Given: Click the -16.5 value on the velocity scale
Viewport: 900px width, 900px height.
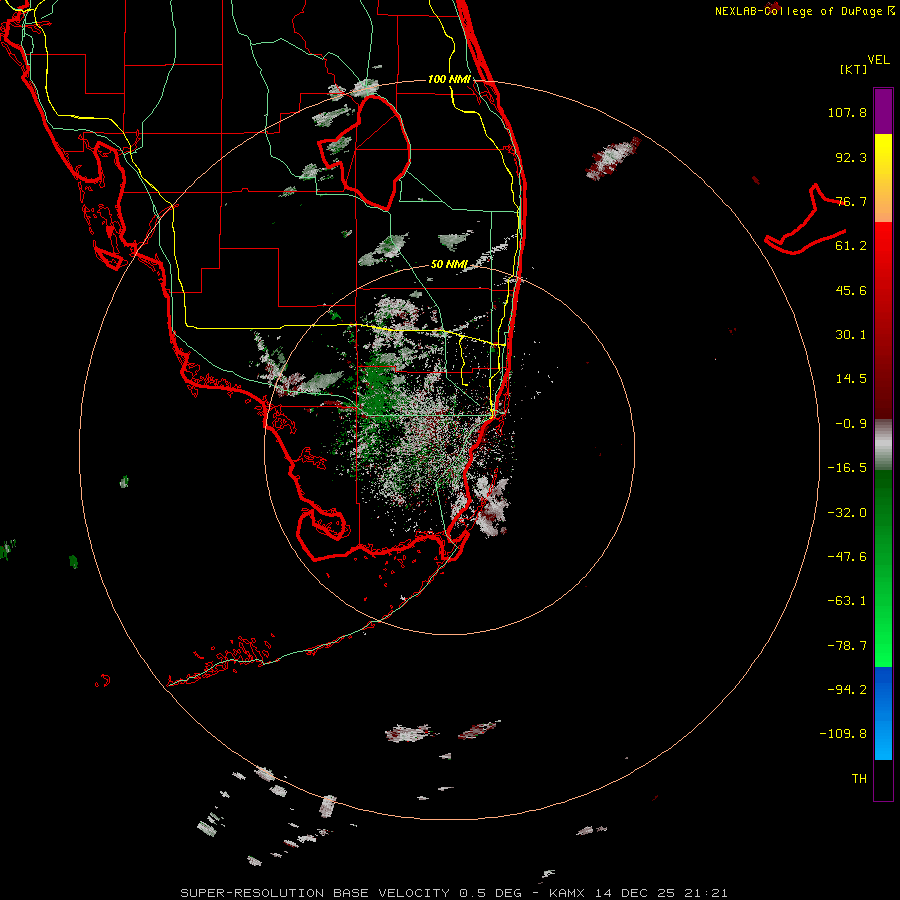Looking at the screenshot, I should 847,468.
